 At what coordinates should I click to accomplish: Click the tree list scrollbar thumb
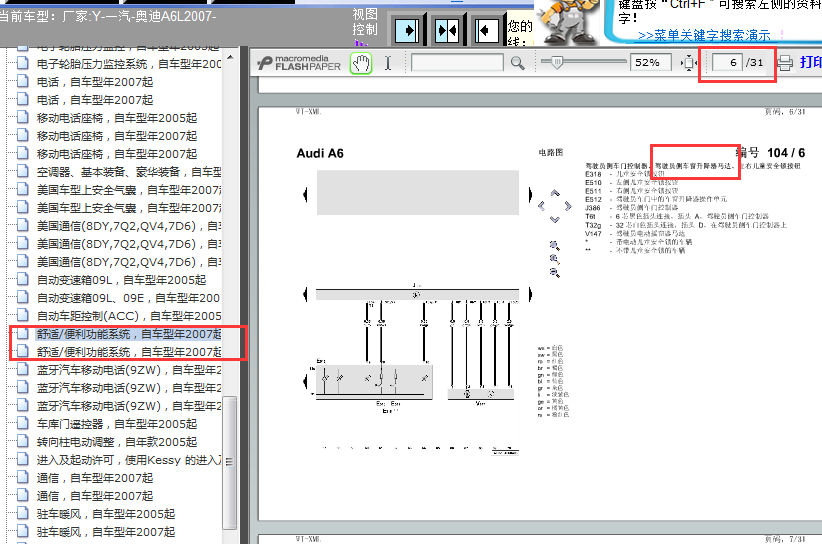pos(230,464)
